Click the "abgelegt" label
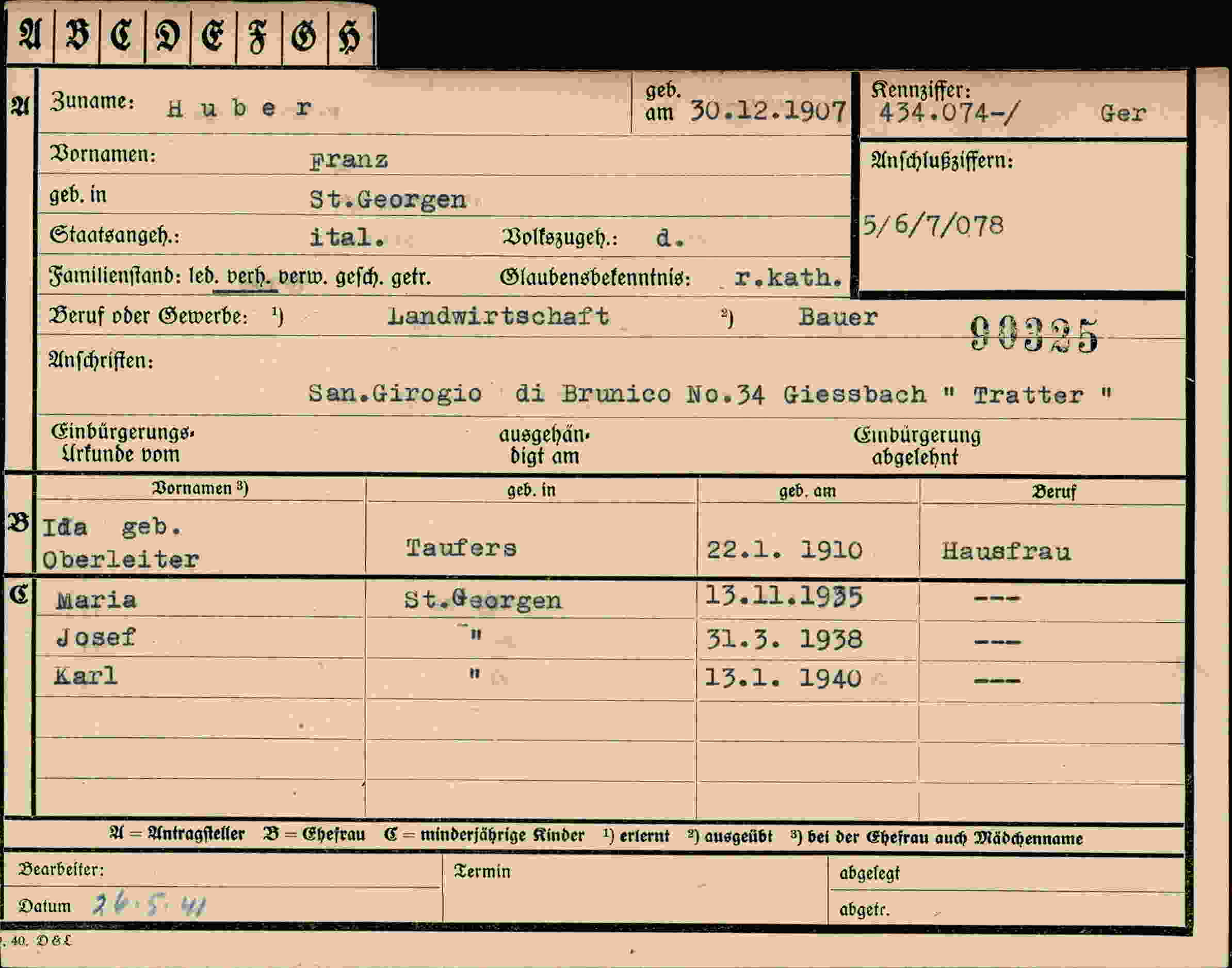 869,874
